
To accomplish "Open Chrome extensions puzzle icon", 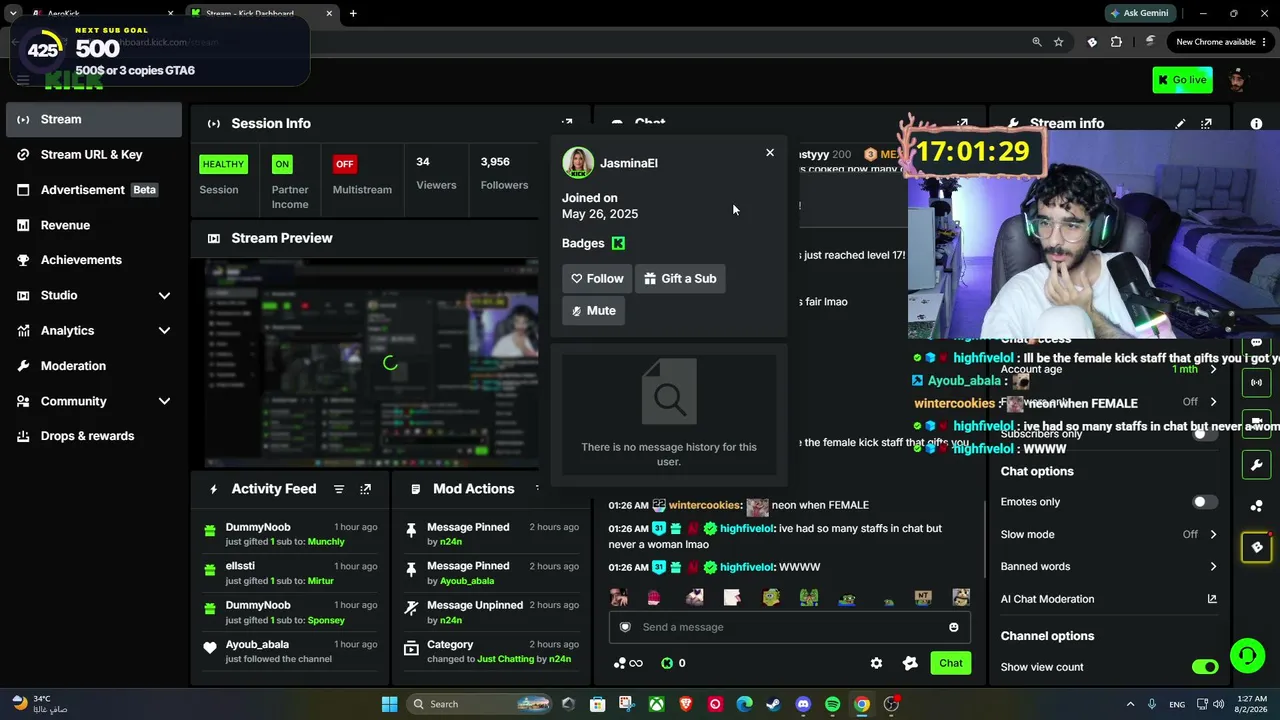I will [x=1116, y=42].
